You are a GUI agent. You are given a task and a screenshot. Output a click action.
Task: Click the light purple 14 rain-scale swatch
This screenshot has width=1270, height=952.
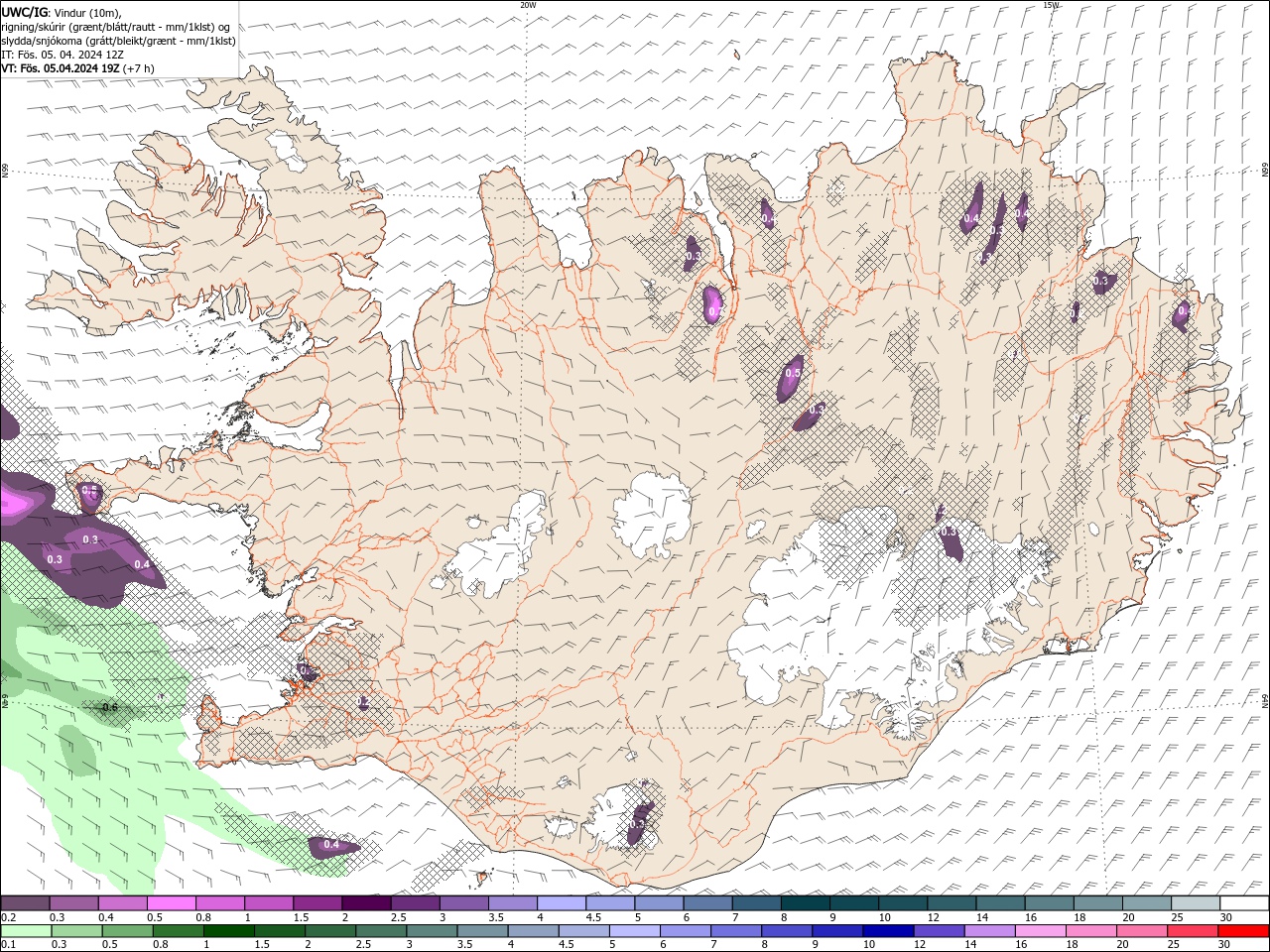click(x=989, y=931)
